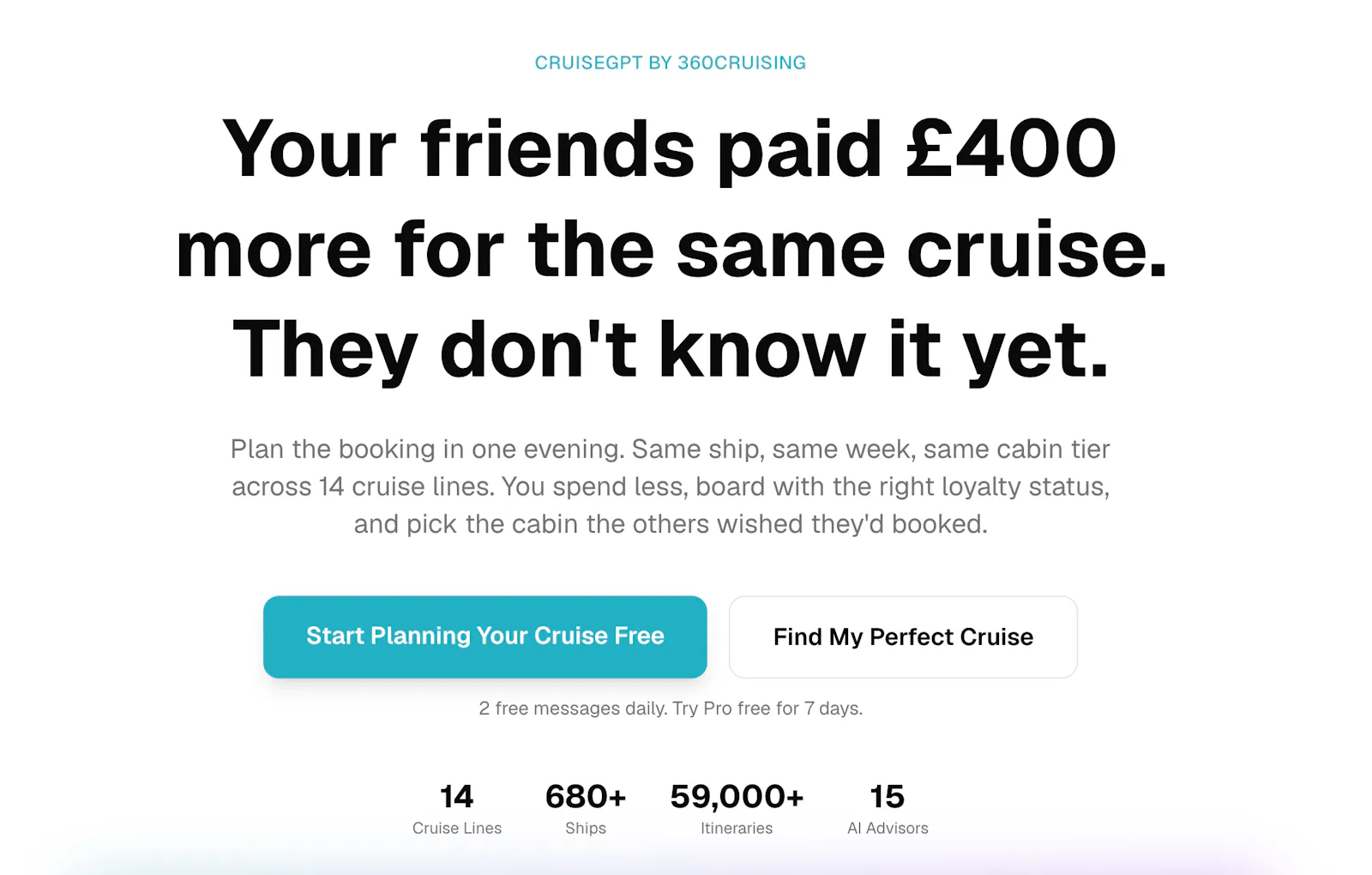Select the 59,000+ itineraries figure
This screenshot has width=1372, height=875.
coord(737,797)
